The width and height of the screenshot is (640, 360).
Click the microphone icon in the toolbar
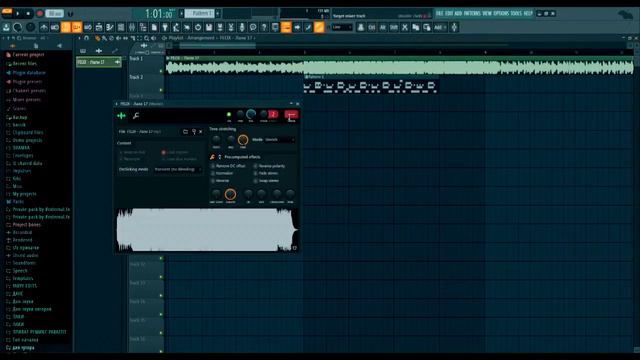point(242,27)
